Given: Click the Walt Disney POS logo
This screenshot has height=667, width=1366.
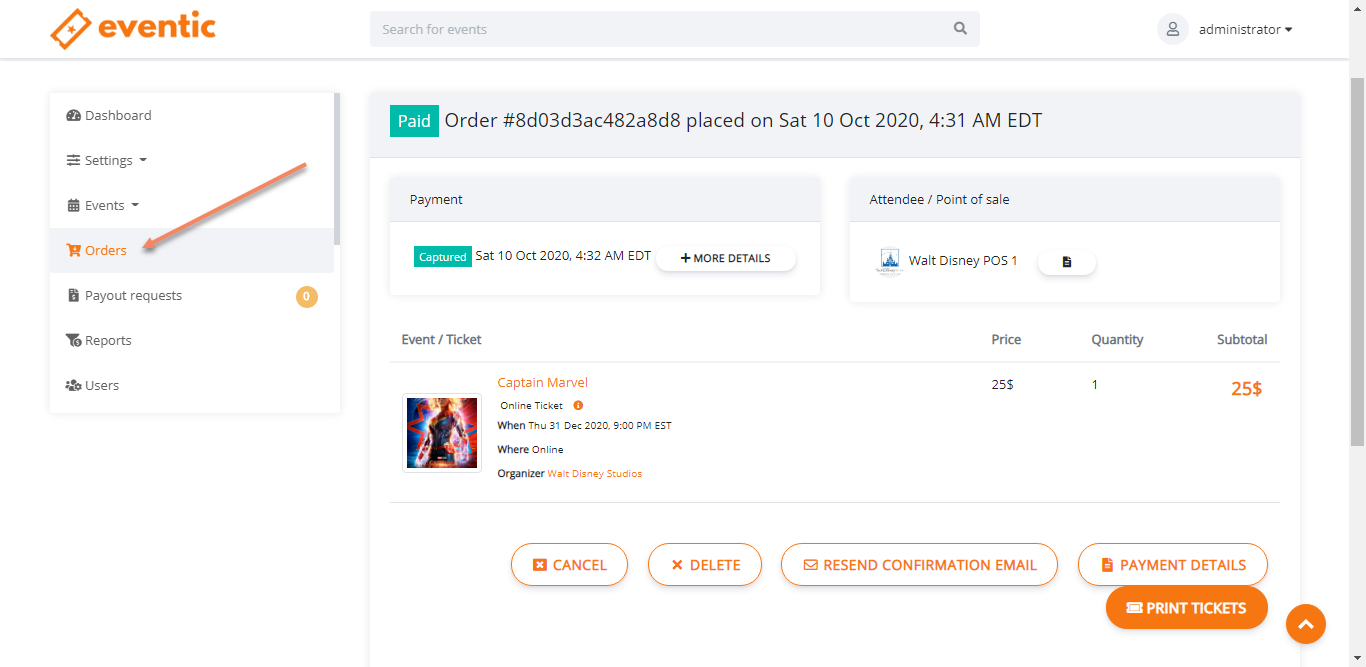Looking at the screenshot, I should click(888, 262).
